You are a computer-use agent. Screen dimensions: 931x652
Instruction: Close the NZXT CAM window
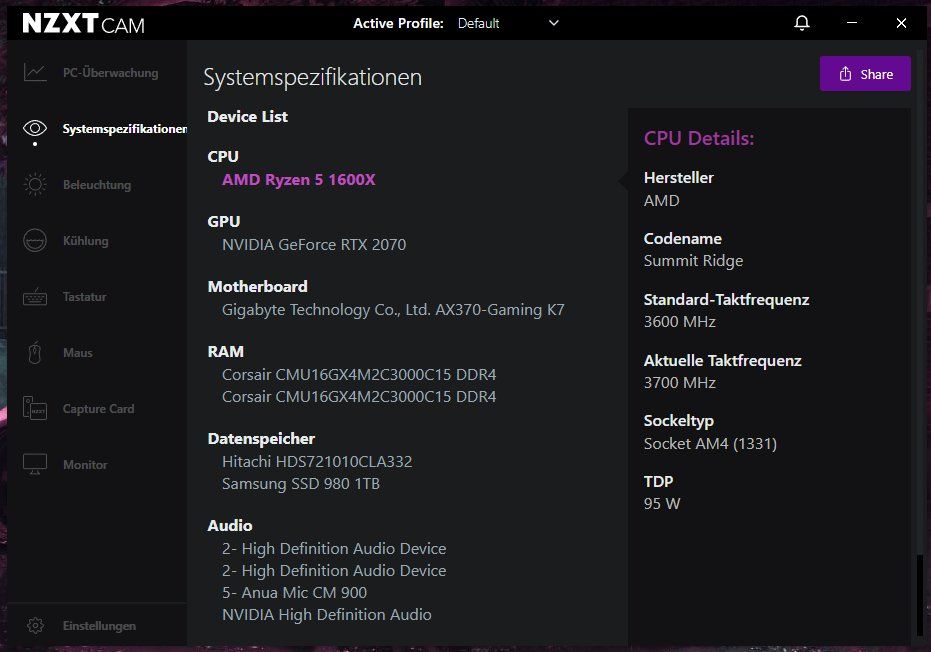pos(901,23)
